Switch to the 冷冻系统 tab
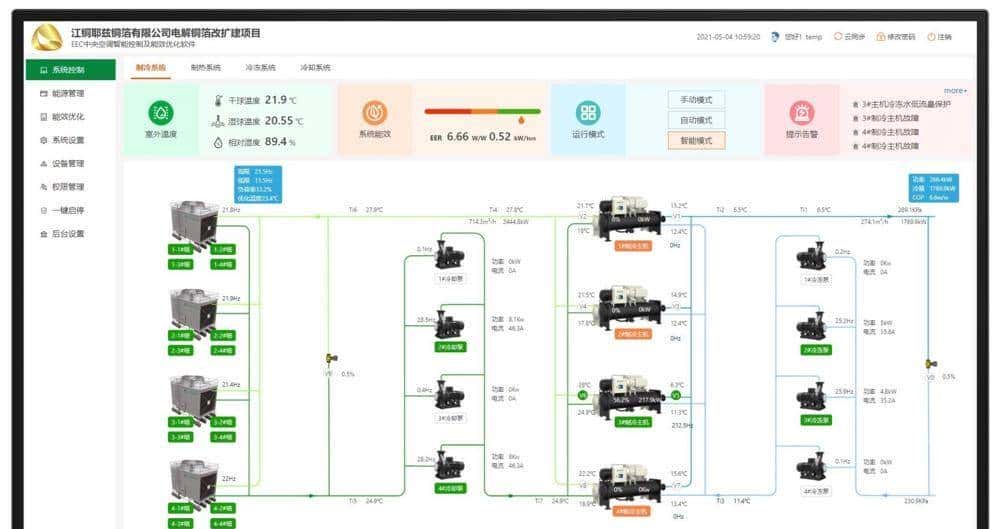The width and height of the screenshot is (1000, 529). (x=260, y=68)
